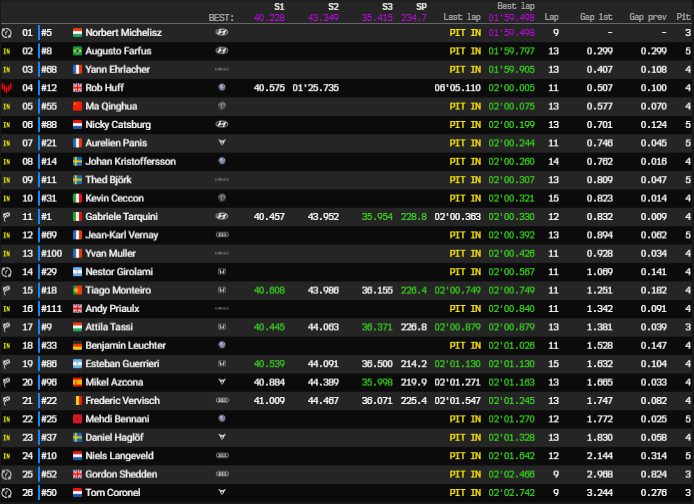Viewport: 694px width, 504px height.
Task: Click Audi logo in Jean-Karl Vernay row
Action: pyautogui.click(x=222, y=235)
